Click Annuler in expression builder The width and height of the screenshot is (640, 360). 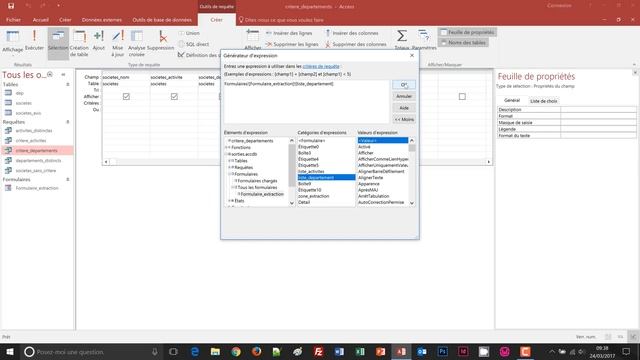click(404, 96)
